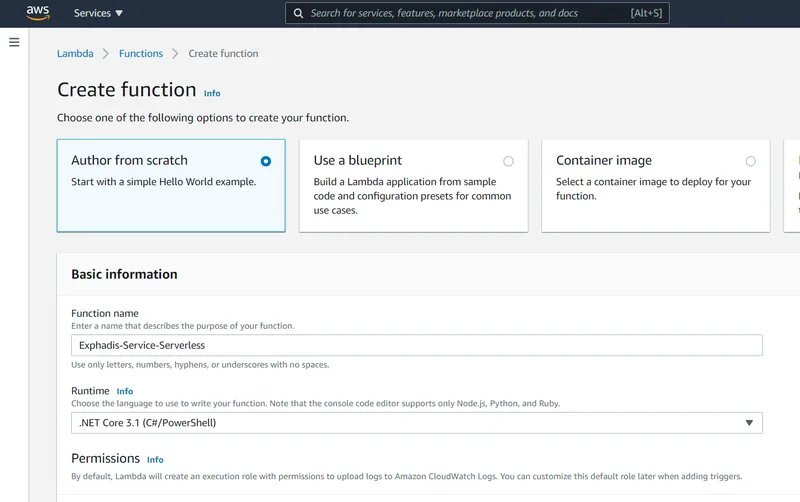Screen dimensions: 800x502
Task: Focus the AWS services search field
Action: [477, 13]
